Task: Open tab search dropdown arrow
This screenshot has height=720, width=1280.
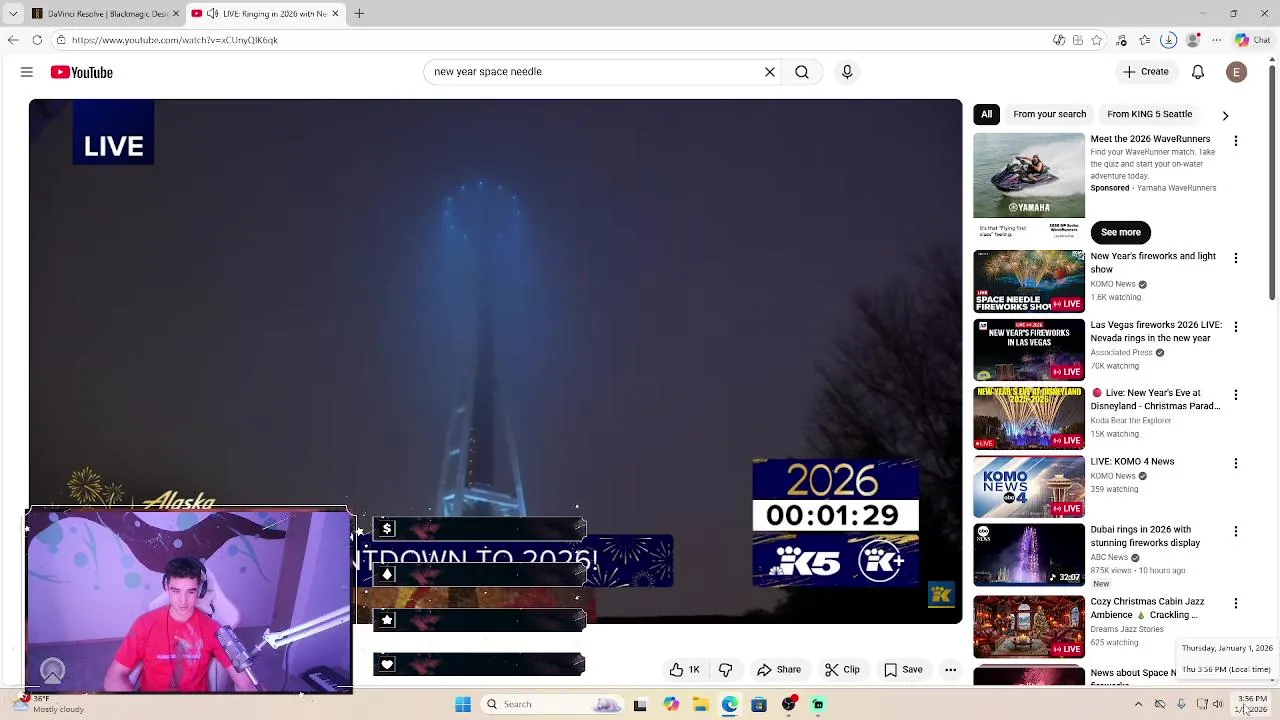Action: click(x=13, y=13)
